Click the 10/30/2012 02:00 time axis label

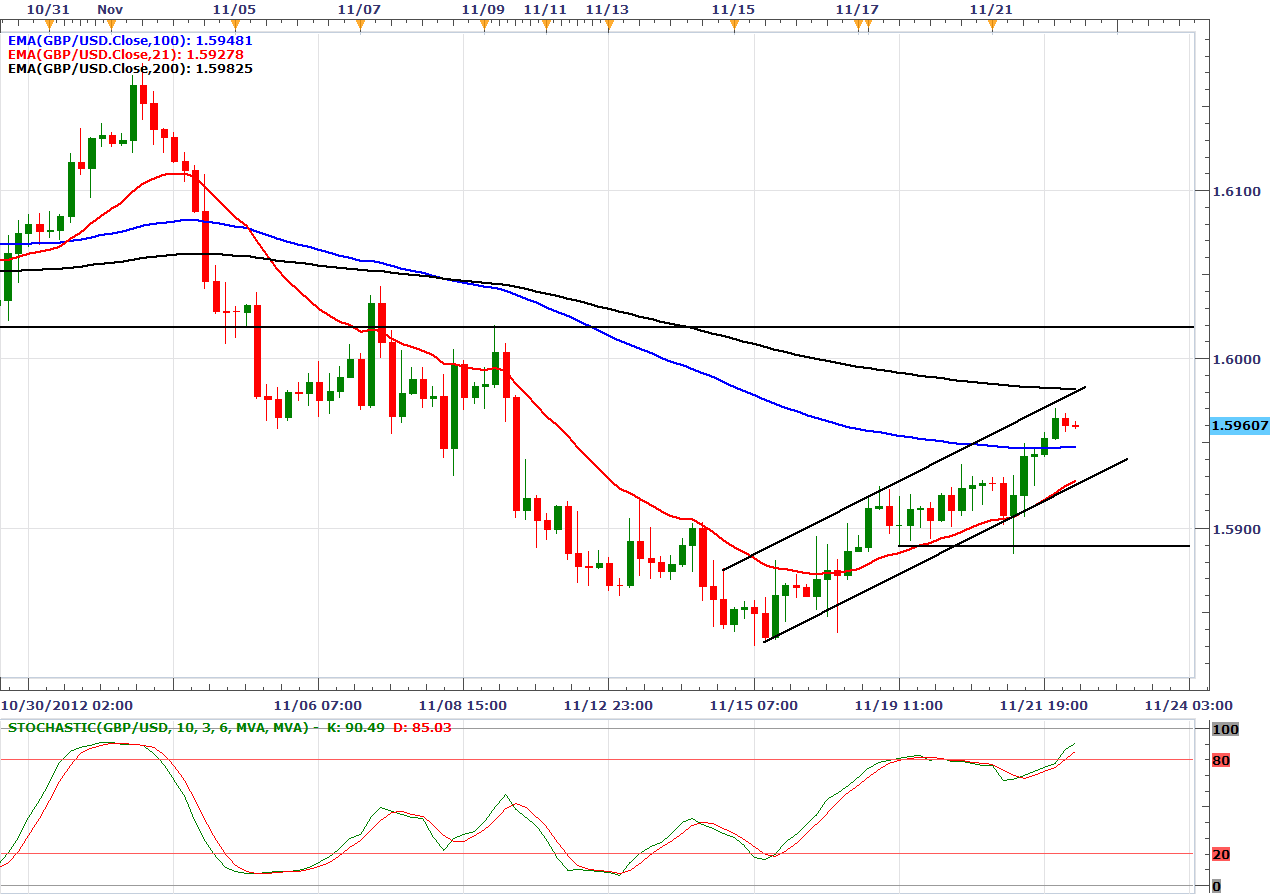coord(59,705)
